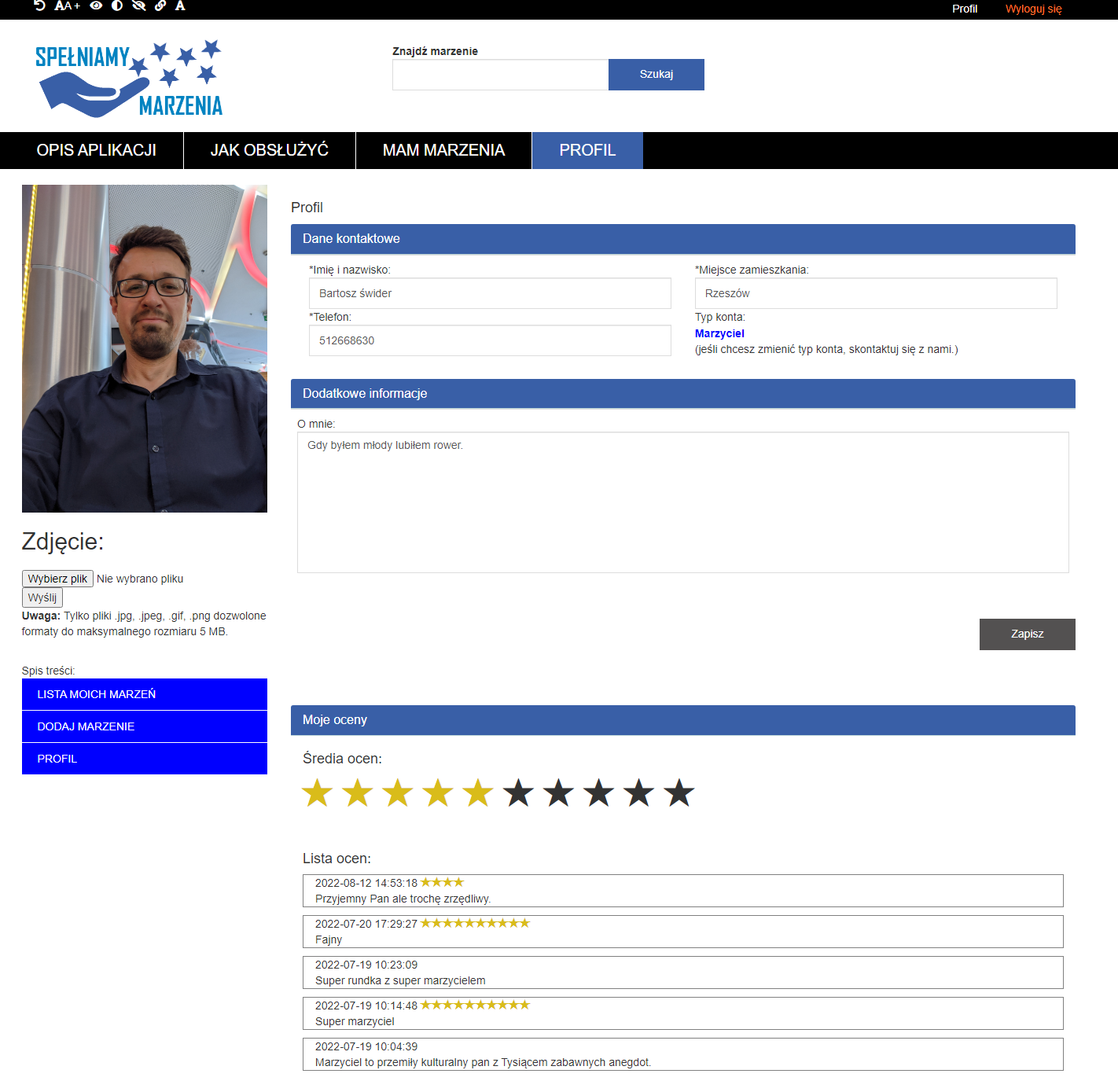The height and width of the screenshot is (1092, 1118).
Task: Click the Spełniamy Marzenia logo
Action: [x=129, y=79]
